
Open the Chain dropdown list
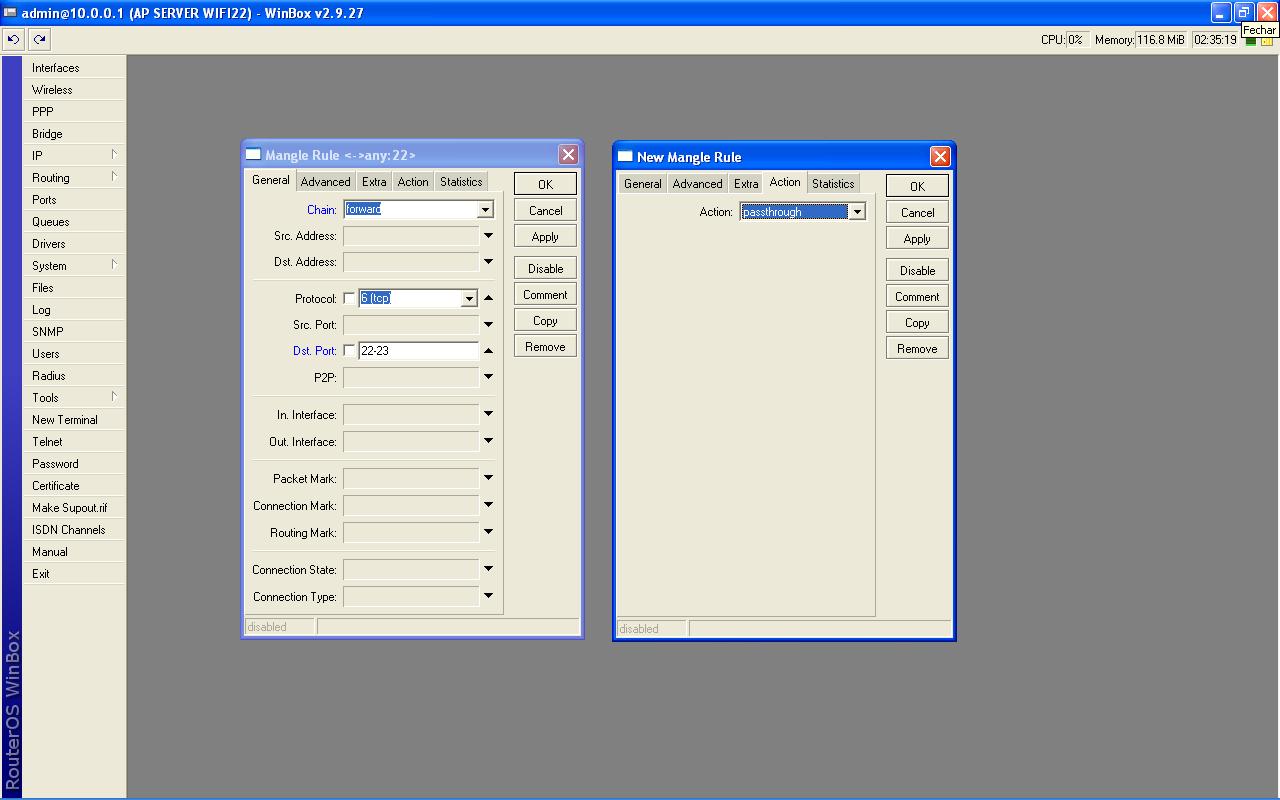point(485,210)
